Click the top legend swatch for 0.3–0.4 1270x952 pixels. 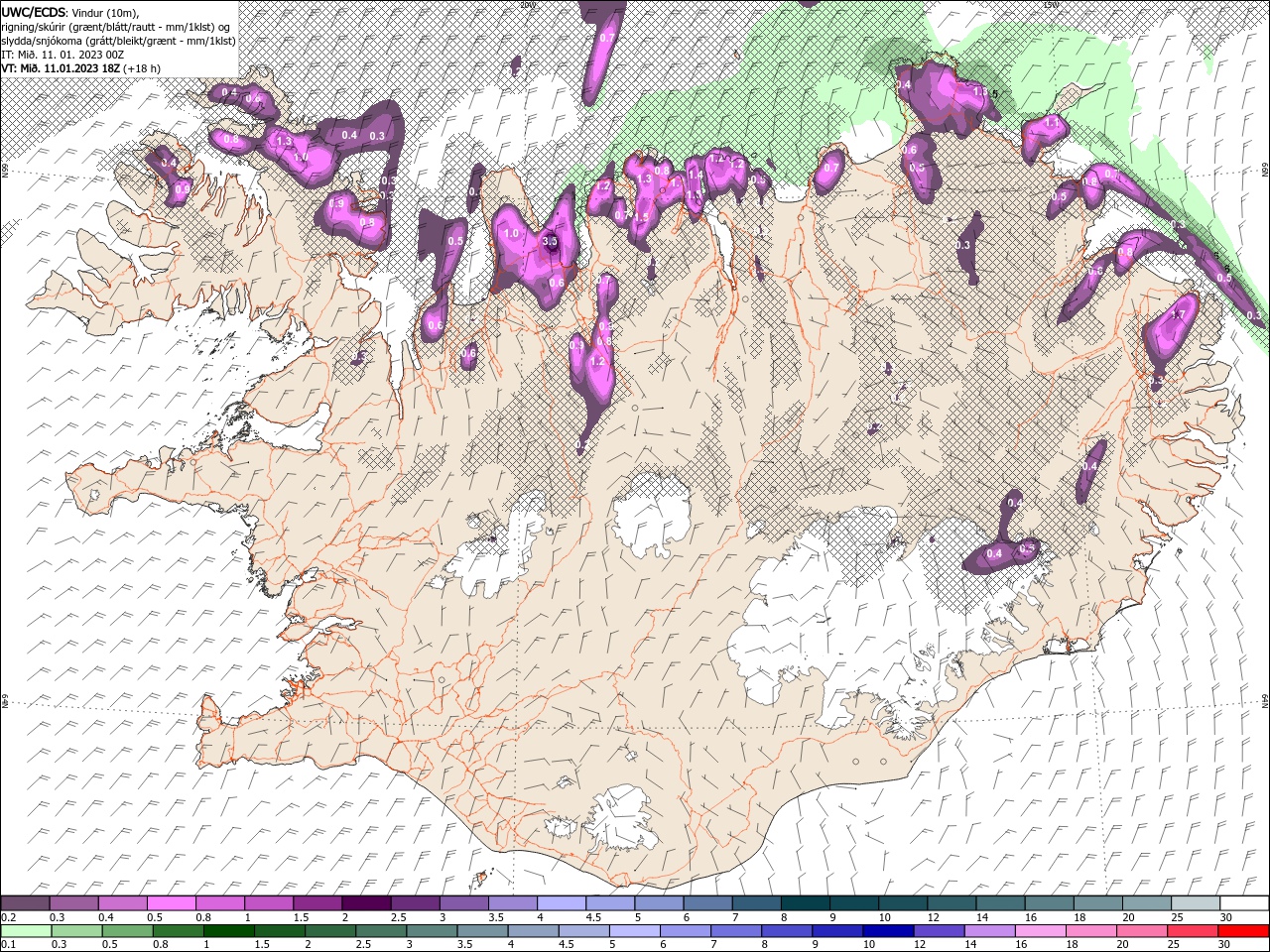(x=73, y=903)
